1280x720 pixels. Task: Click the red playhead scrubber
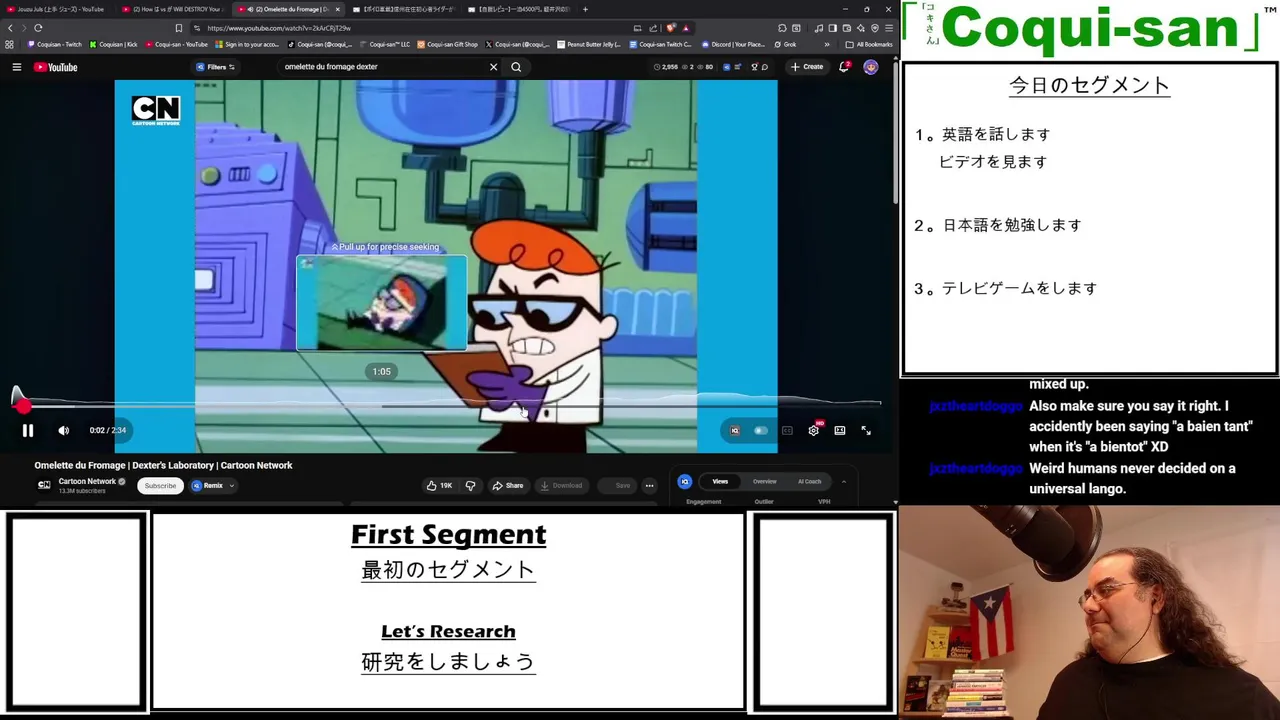(23, 406)
